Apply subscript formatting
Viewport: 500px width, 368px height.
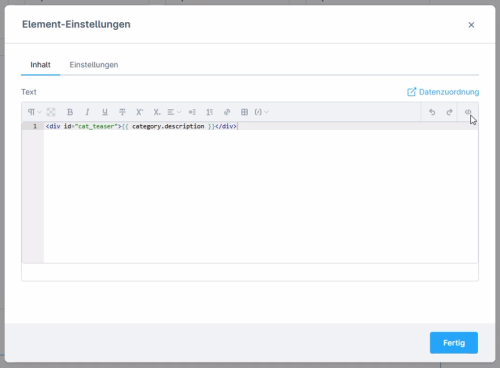click(157, 112)
